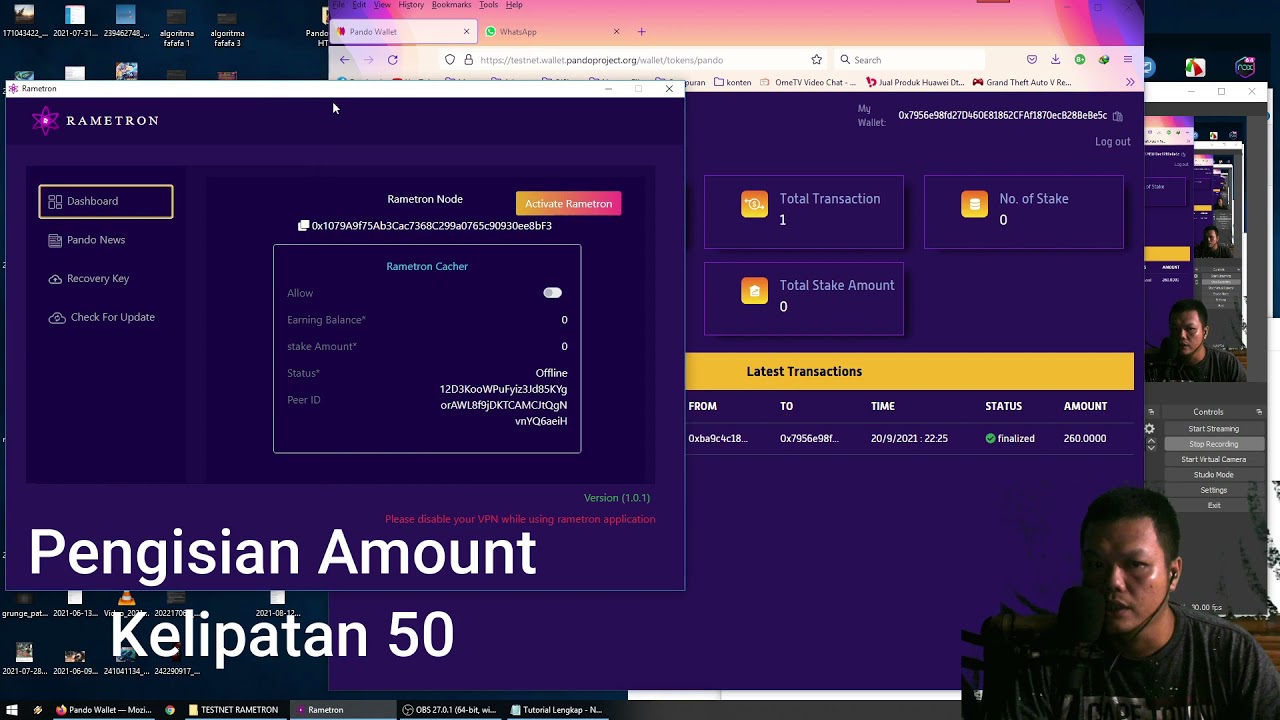Viewport: 1280px width, 720px height.
Task: Click the Firefox Search box
Action: click(908, 60)
